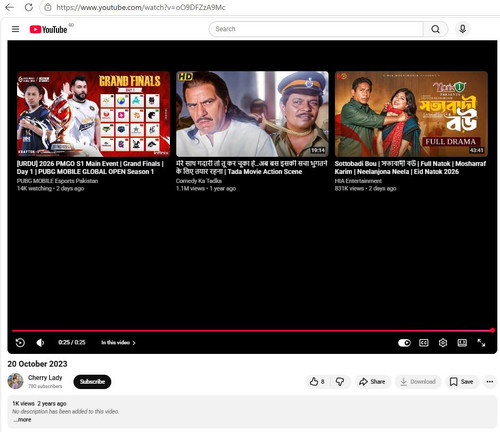The image size is (500, 432).
Task: Click the '780 subscribers' text
Action: (45, 386)
